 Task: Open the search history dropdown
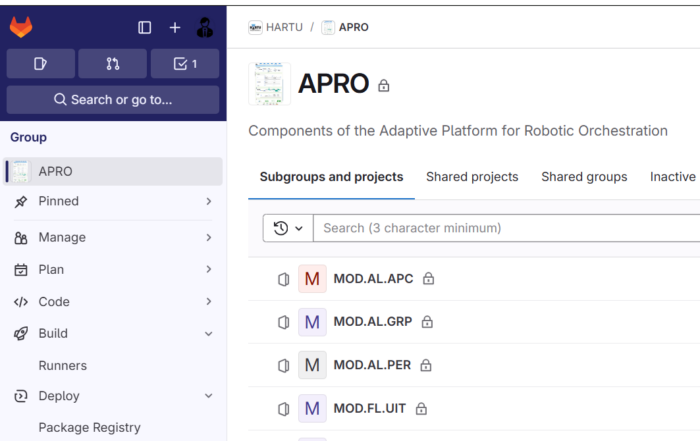point(288,228)
